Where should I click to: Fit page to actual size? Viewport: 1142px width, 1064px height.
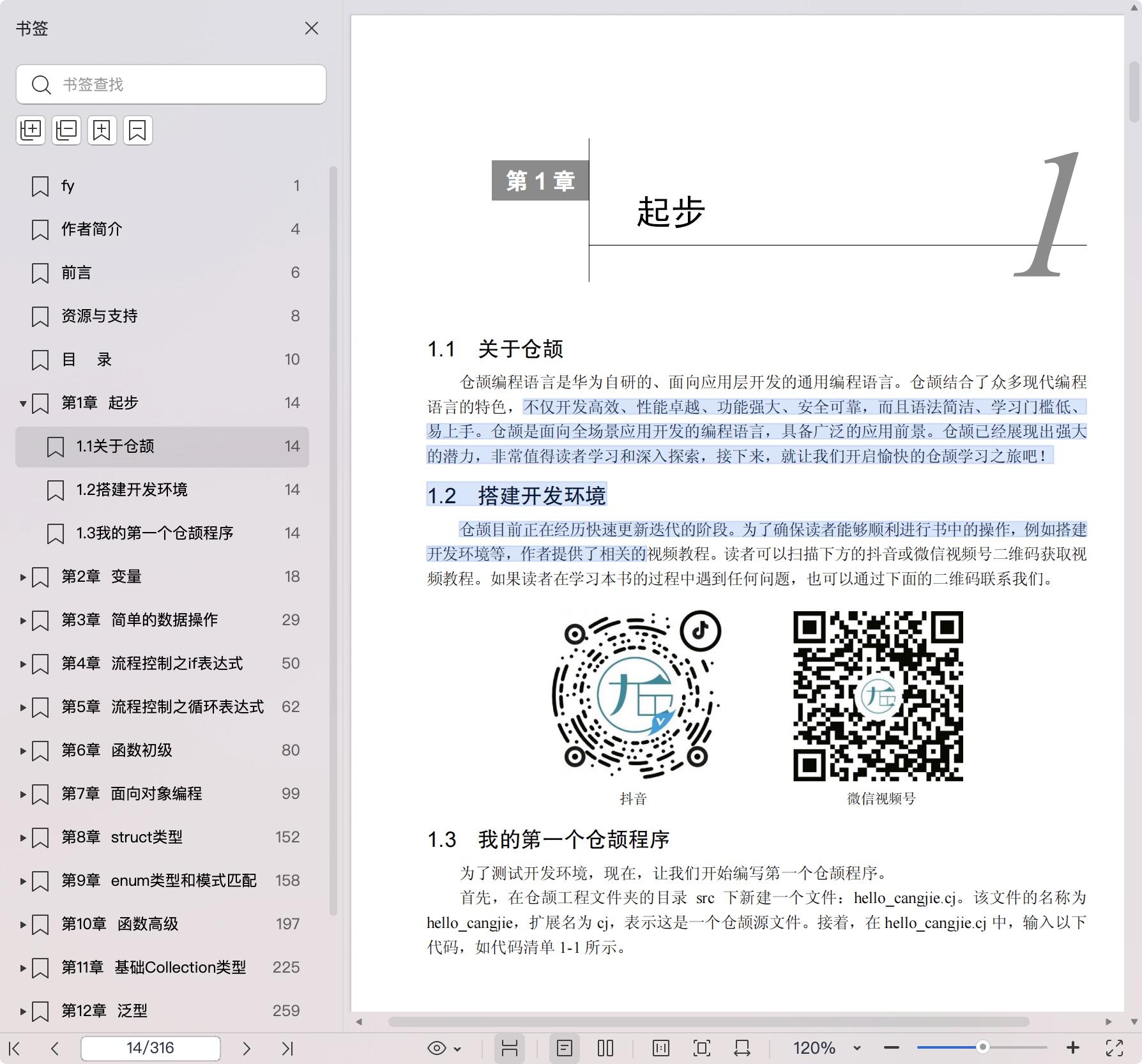coord(661,1048)
